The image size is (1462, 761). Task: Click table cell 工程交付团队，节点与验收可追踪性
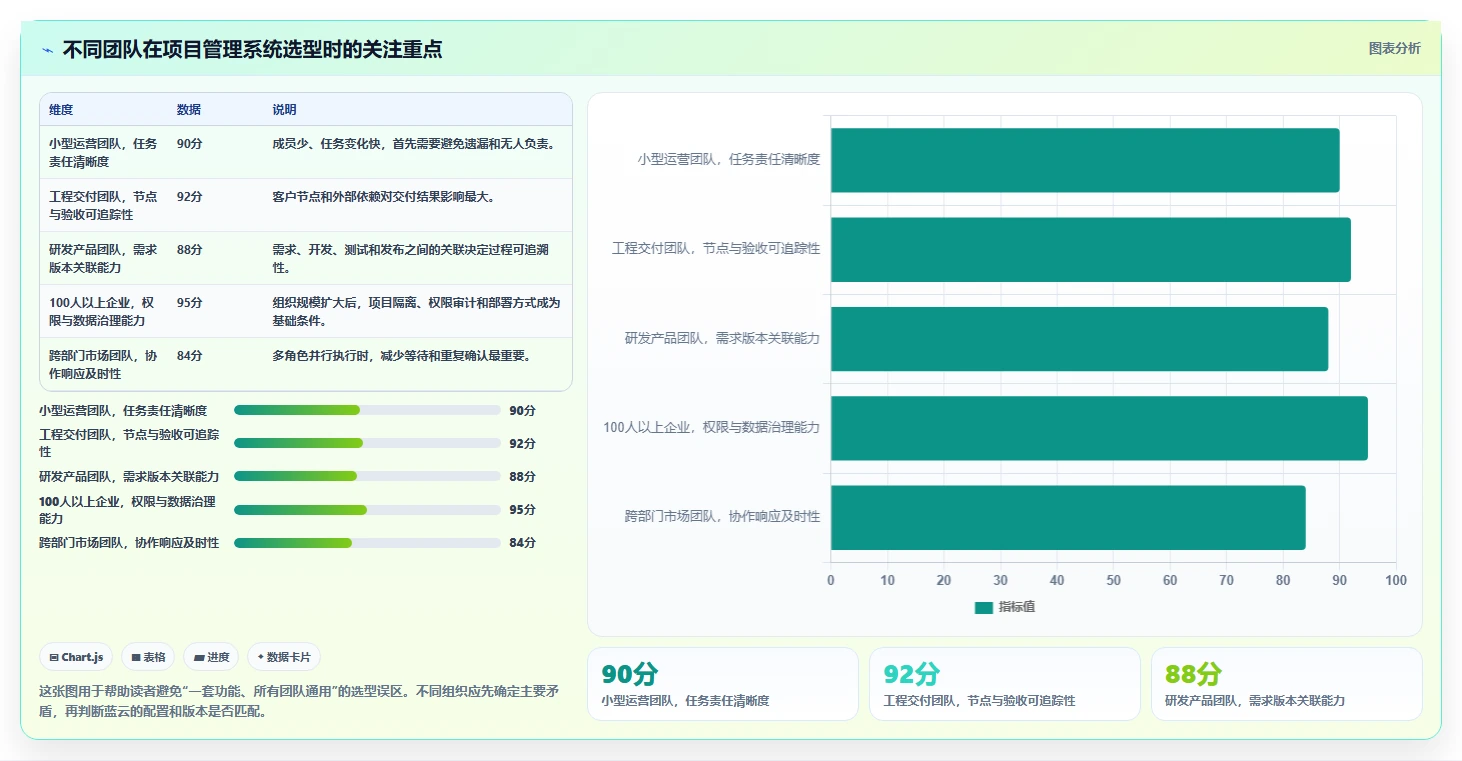tap(104, 205)
